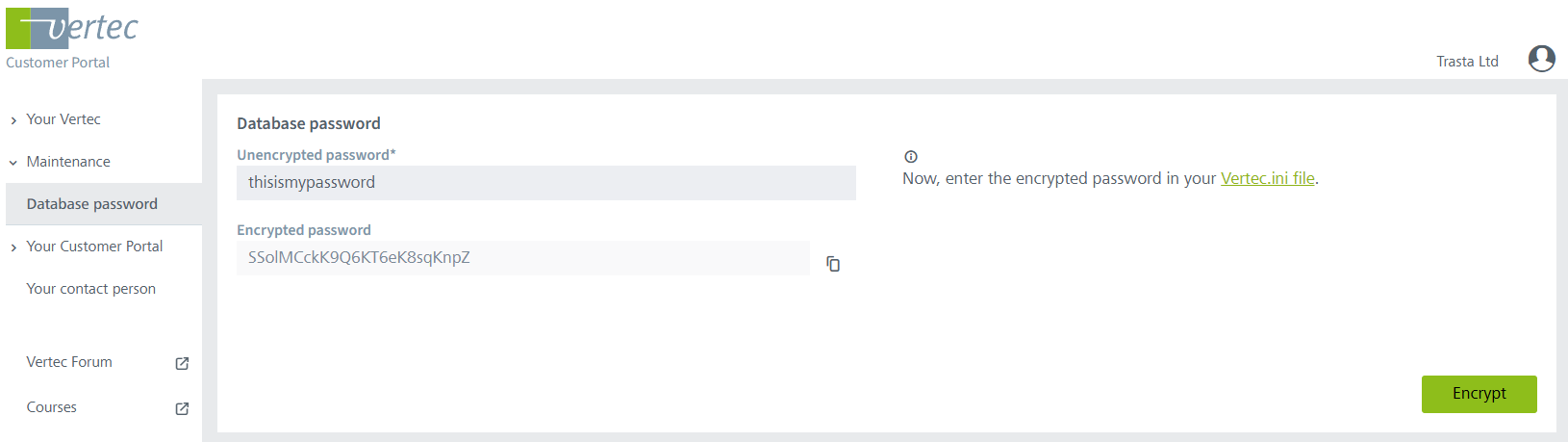Click the Encrypted password output field
1568x442 pixels.
click(x=522, y=258)
